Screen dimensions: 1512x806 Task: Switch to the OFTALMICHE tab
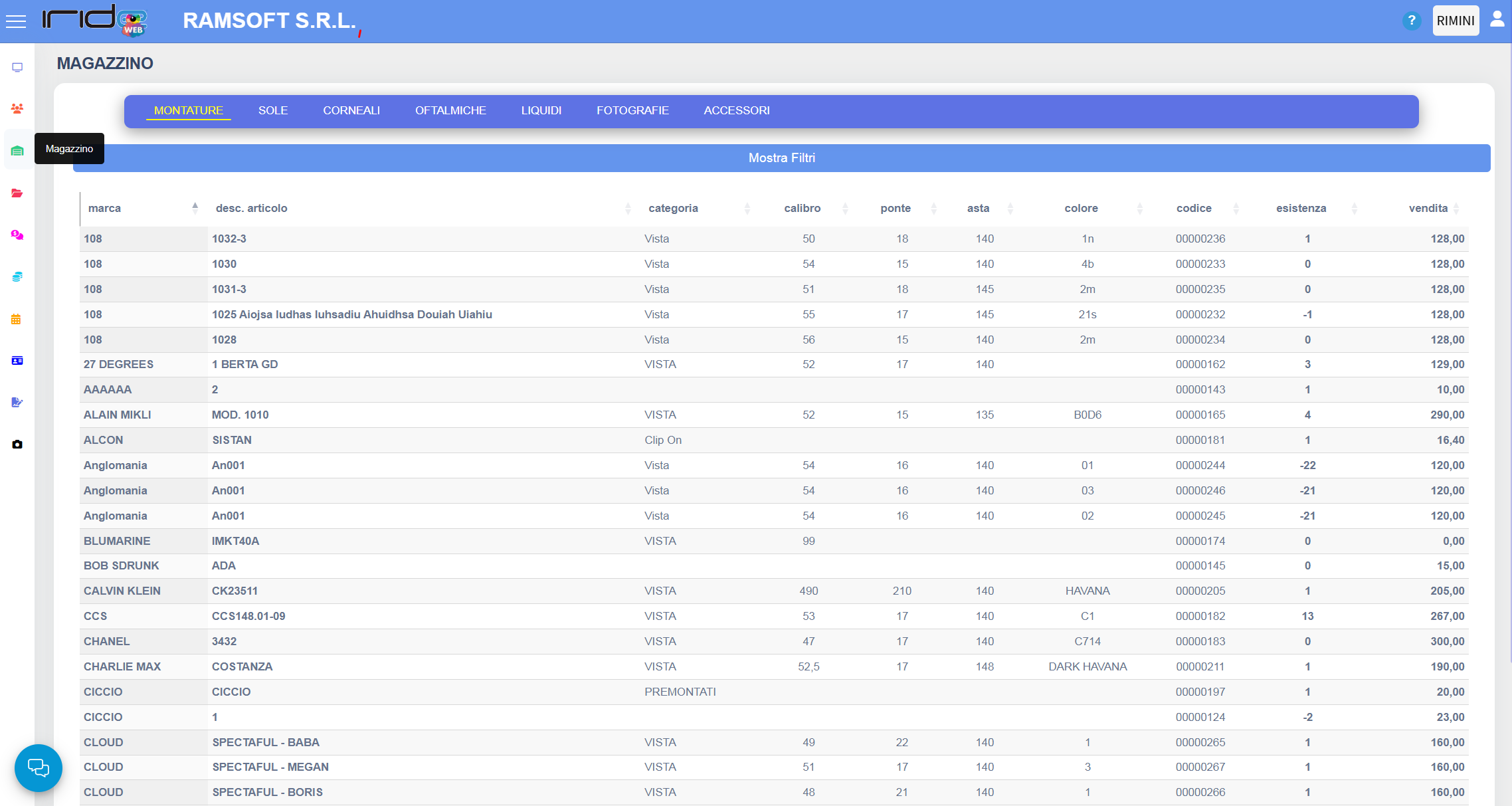(x=450, y=110)
